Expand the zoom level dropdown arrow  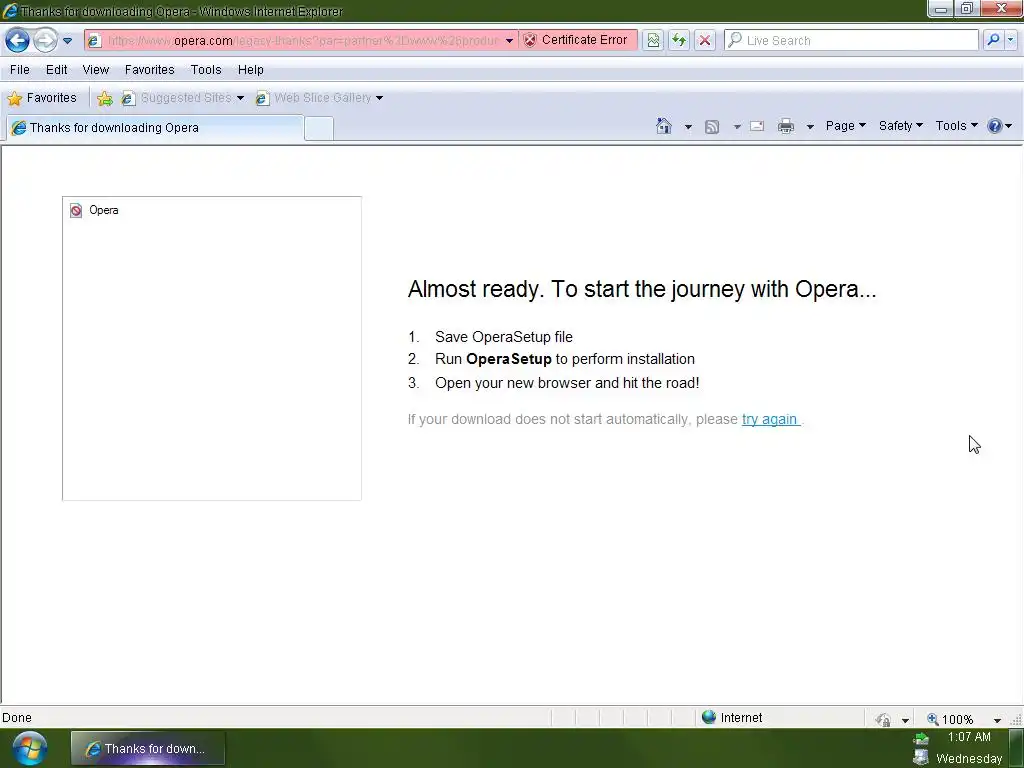coord(997,720)
